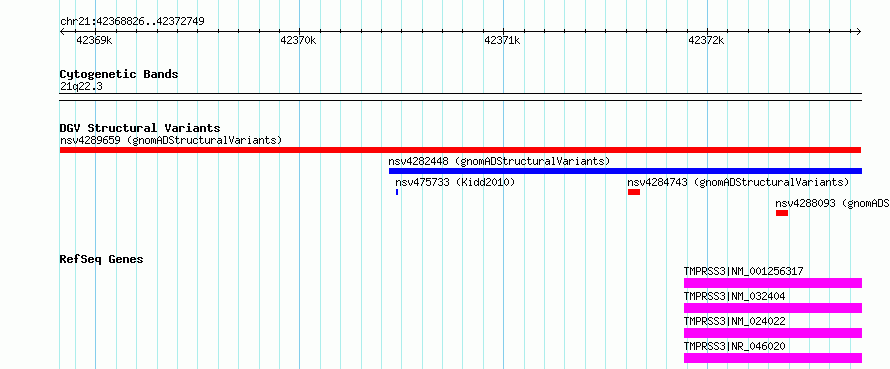Open nsv4284743 (gnomADStructuralVariants) label
Screen dimensions: 890x369
click(738, 182)
